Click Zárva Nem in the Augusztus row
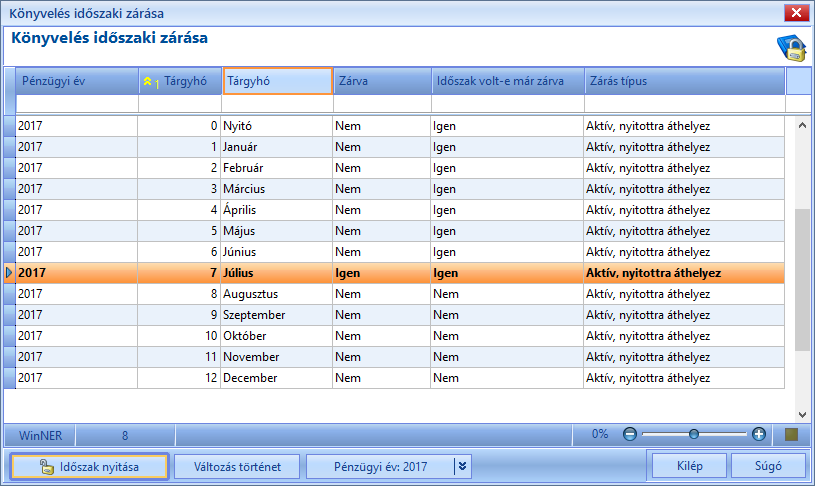 click(x=382, y=294)
